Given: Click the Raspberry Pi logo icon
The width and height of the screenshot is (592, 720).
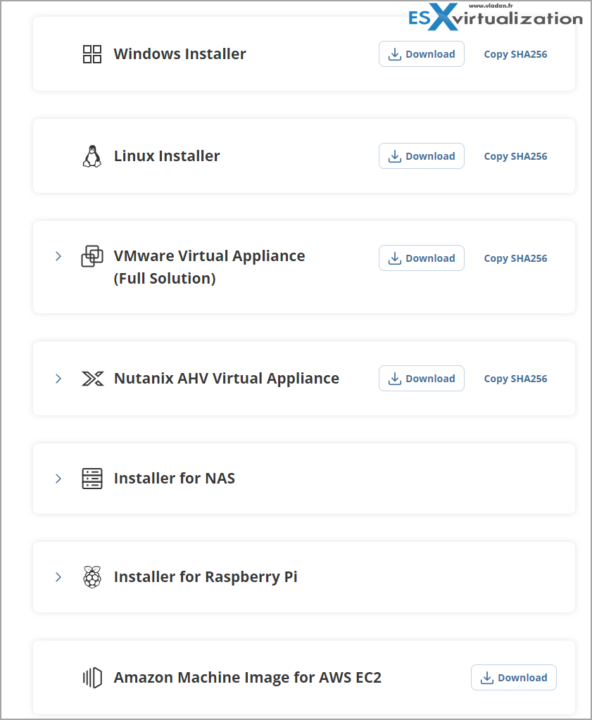Looking at the screenshot, I should (x=92, y=577).
